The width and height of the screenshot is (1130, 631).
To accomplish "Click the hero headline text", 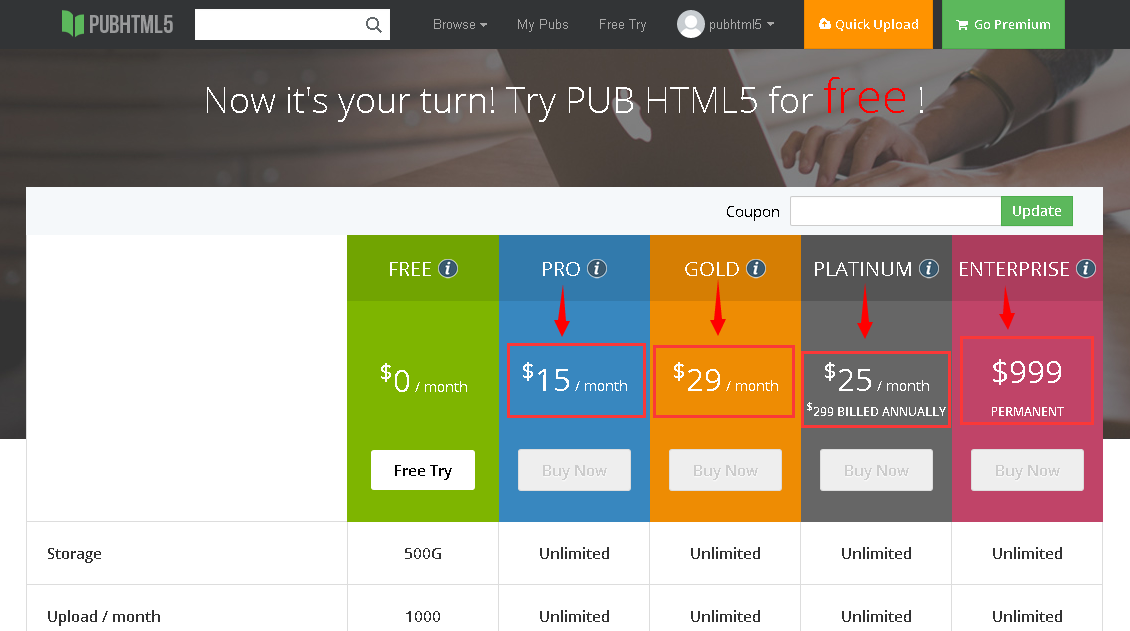I will tap(564, 99).
